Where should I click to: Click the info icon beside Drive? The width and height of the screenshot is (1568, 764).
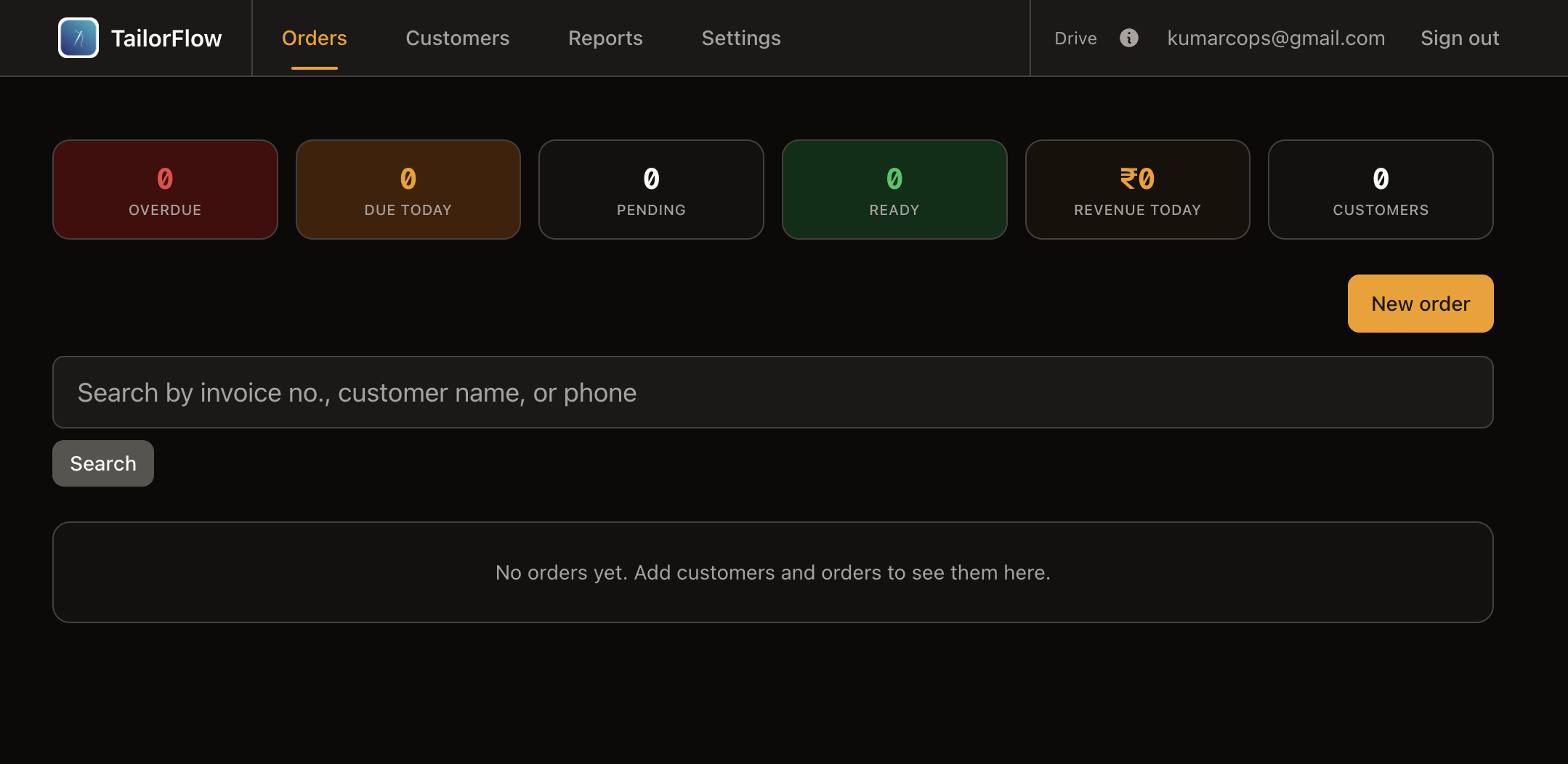click(x=1128, y=38)
